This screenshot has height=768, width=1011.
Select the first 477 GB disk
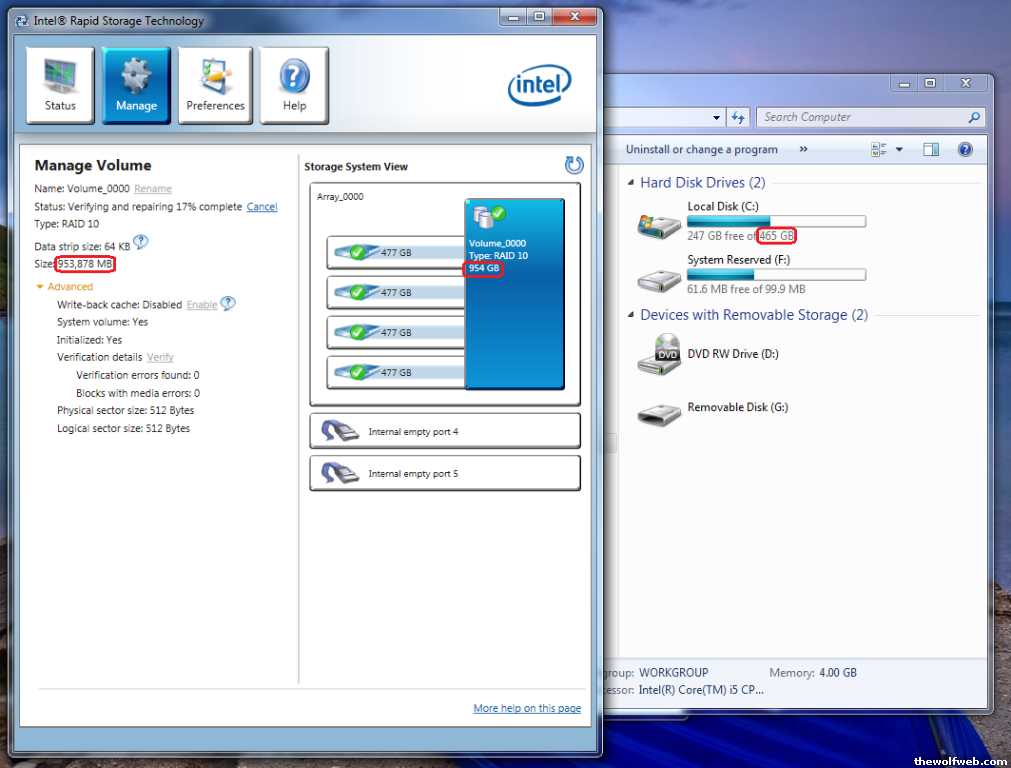point(396,253)
